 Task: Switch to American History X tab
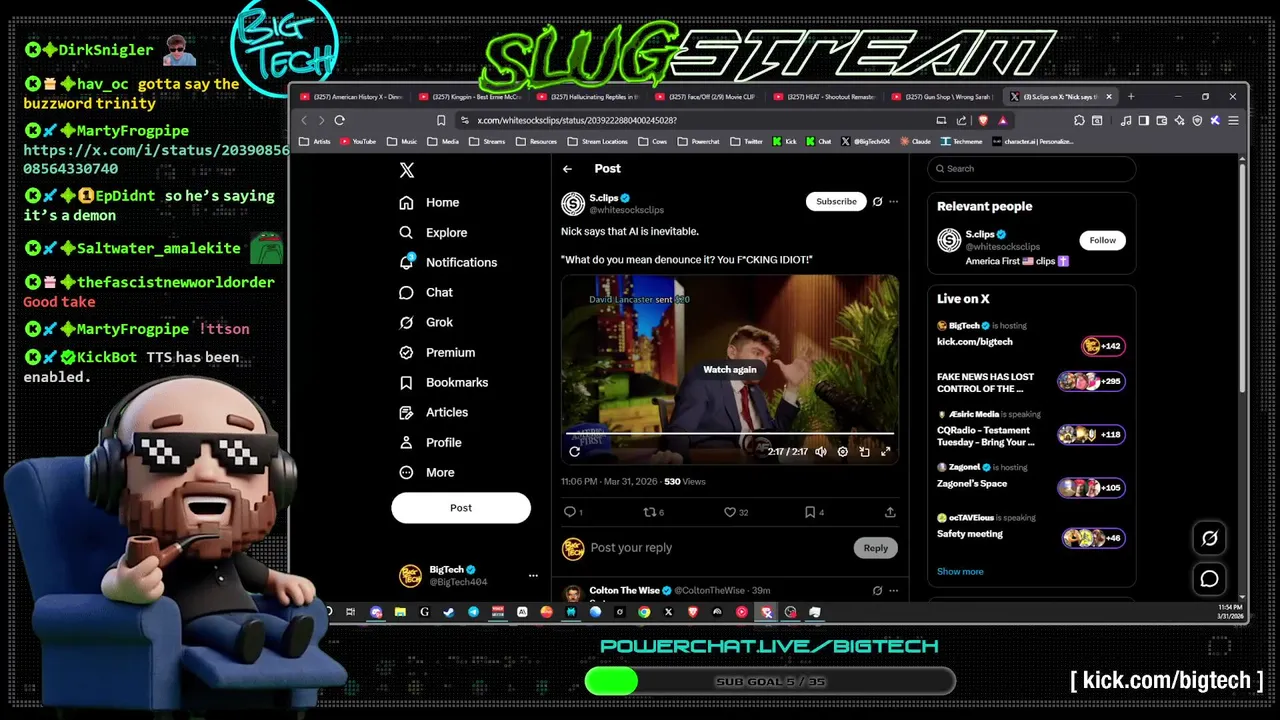(351, 97)
